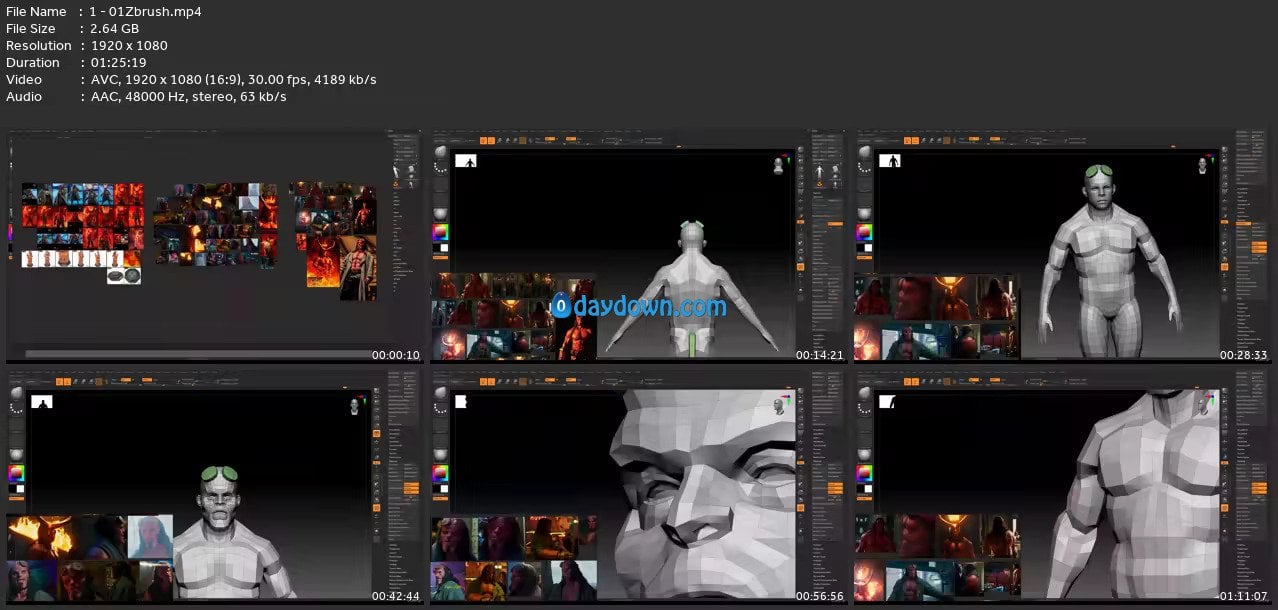Open the video frame stamped 00:28:33

pyautogui.click(x=1062, y=245)
